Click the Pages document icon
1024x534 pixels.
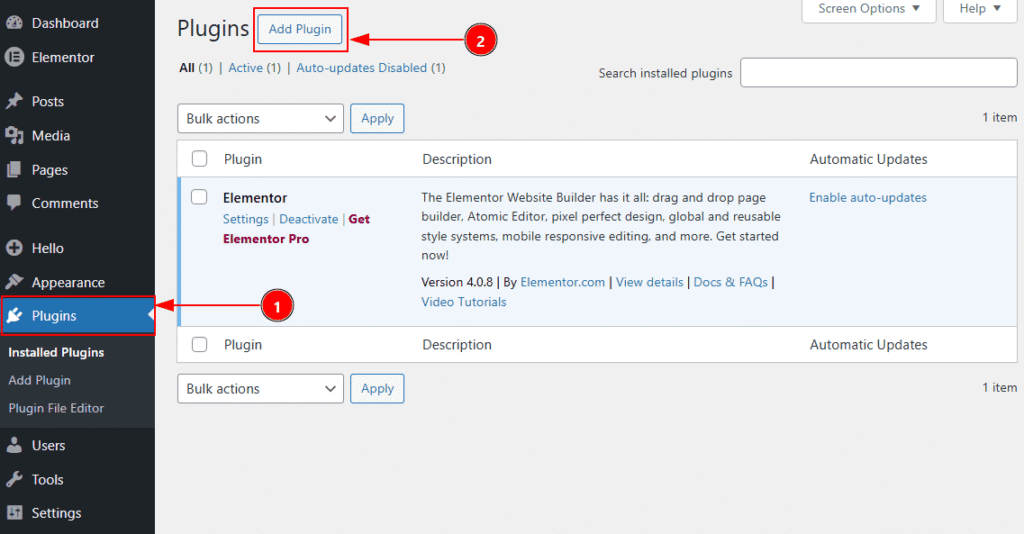pyautogui.click(x=14, y=170)
